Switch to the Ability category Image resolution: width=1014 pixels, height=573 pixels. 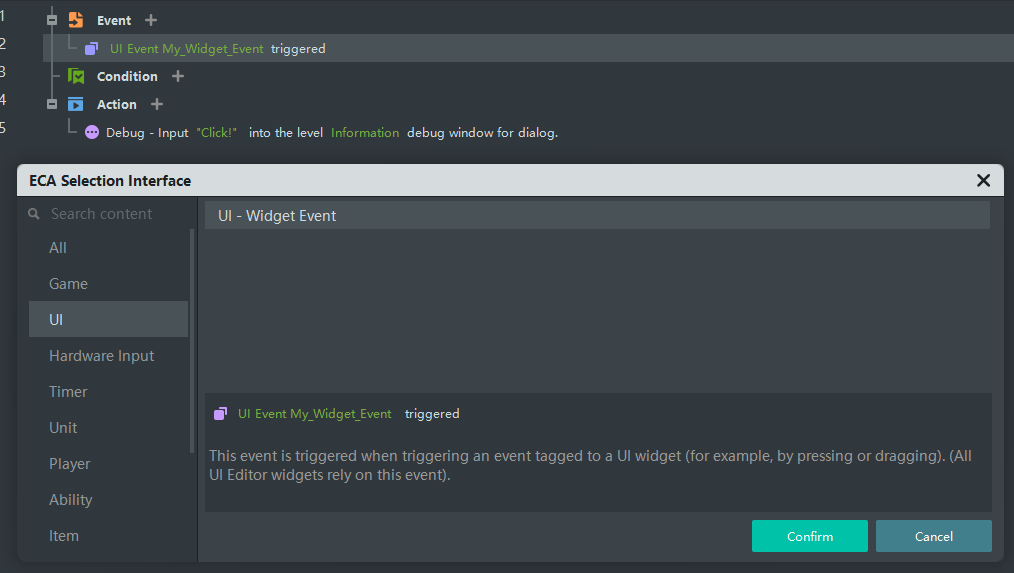pyautogui.click(x=70, y=500)
